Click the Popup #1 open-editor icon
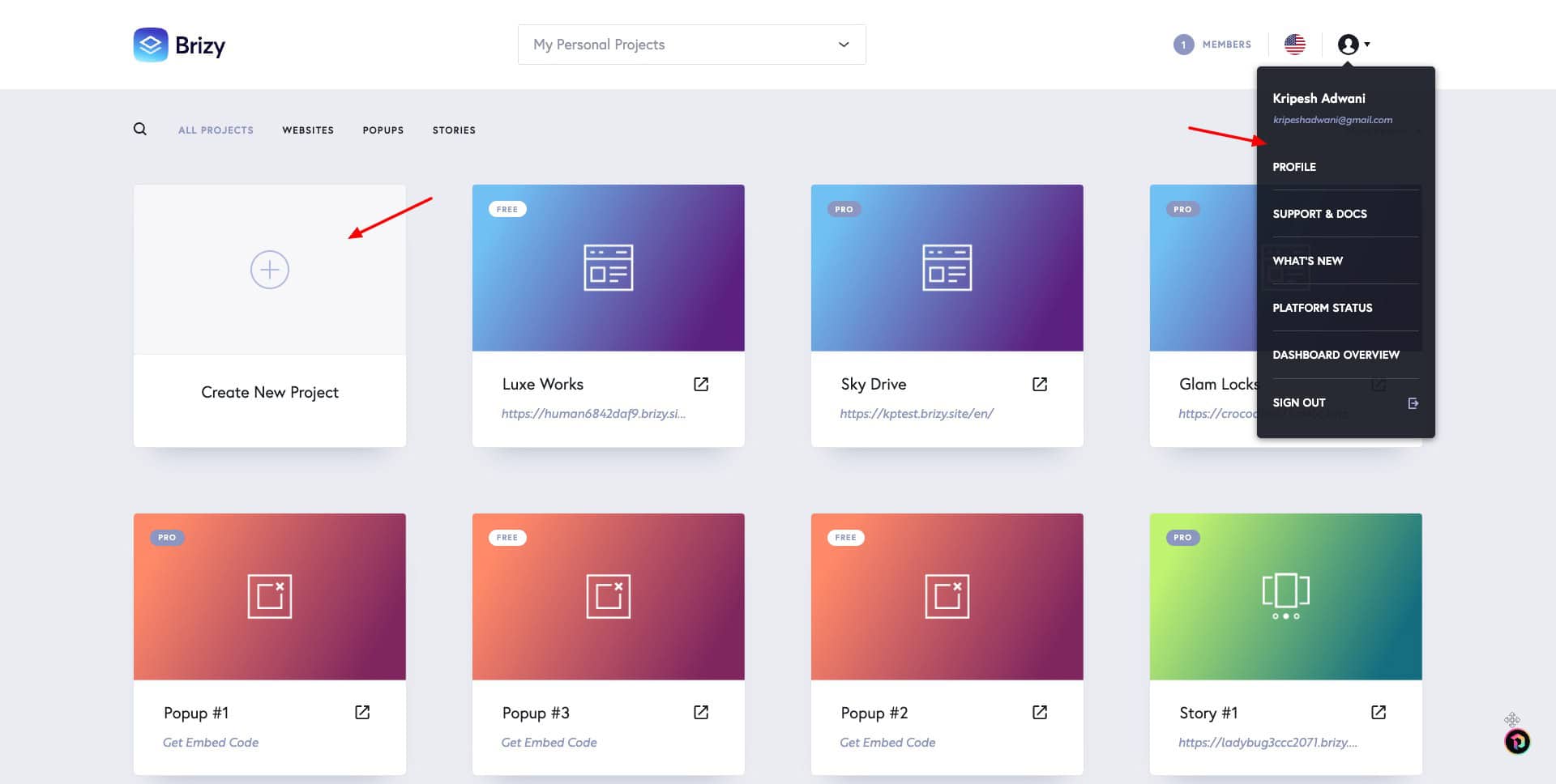 tap(362, 713)
